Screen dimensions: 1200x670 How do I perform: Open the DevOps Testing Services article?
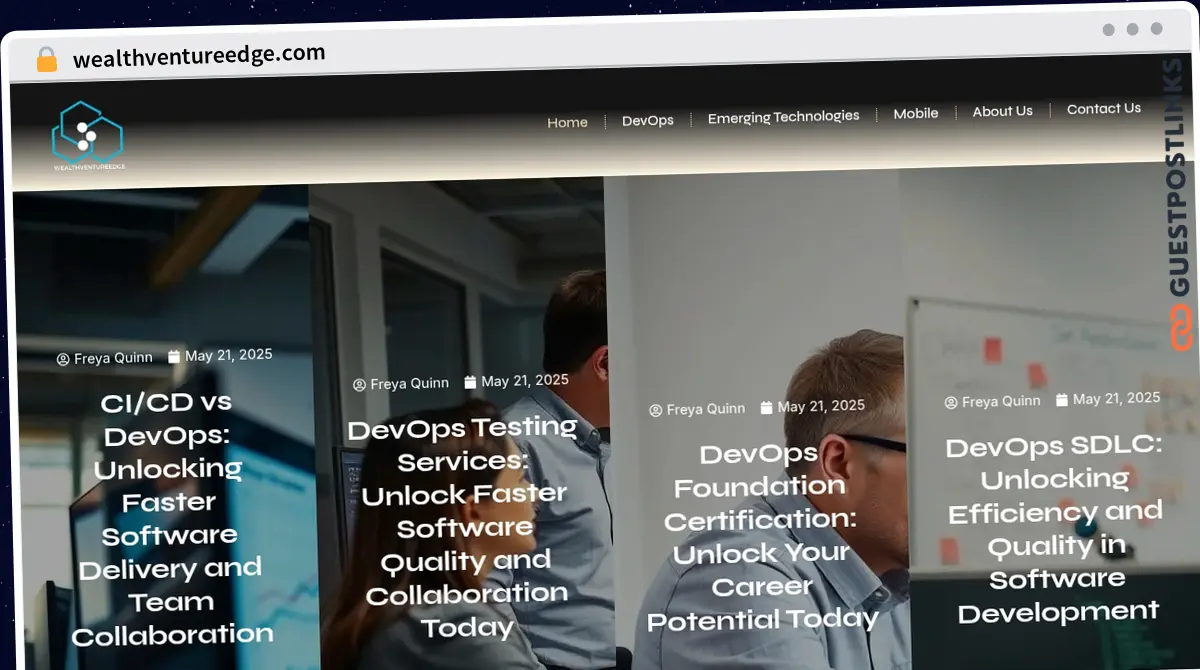(464, 528)
